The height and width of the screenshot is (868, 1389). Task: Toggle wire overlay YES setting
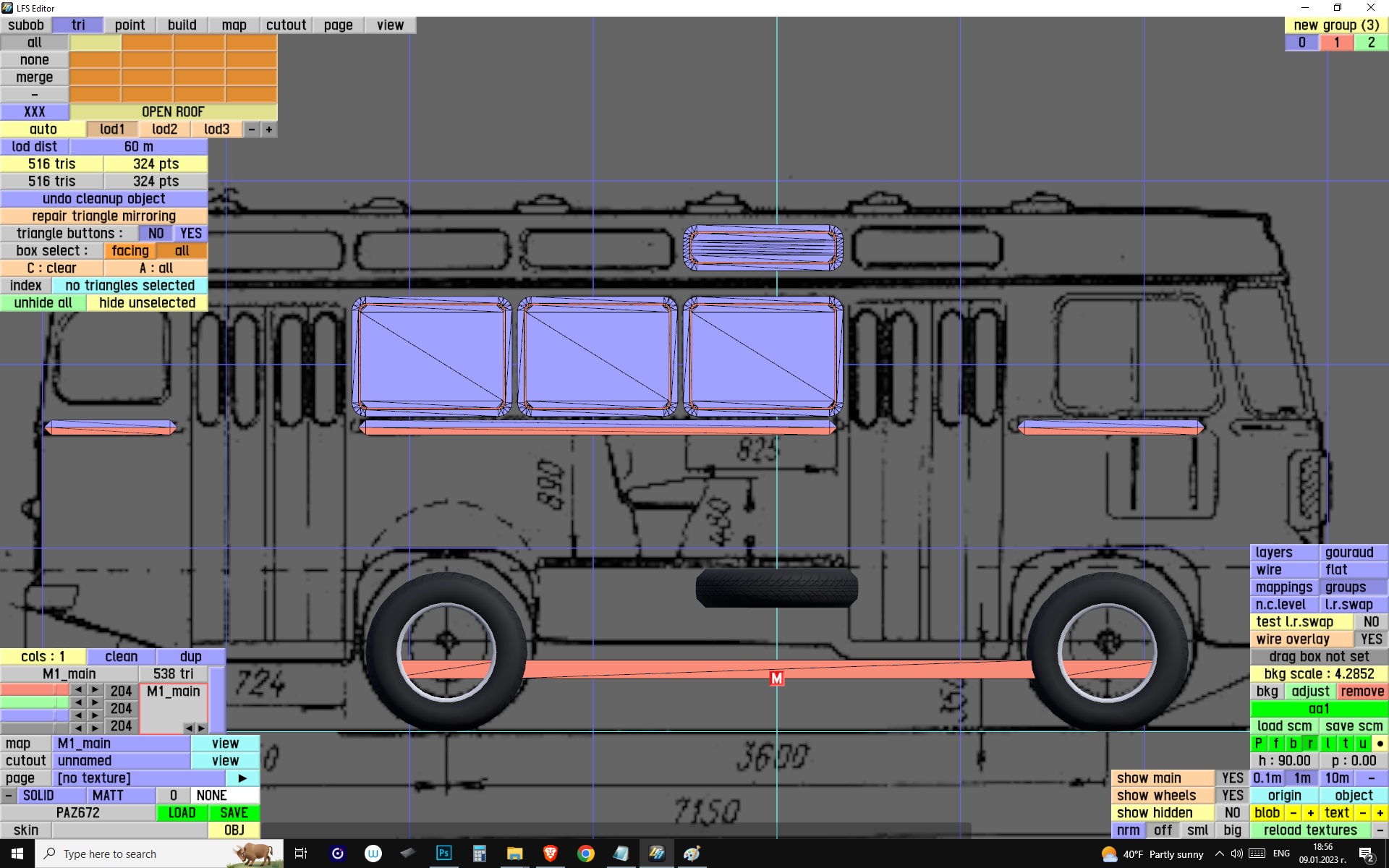(x=1370, y=639)
